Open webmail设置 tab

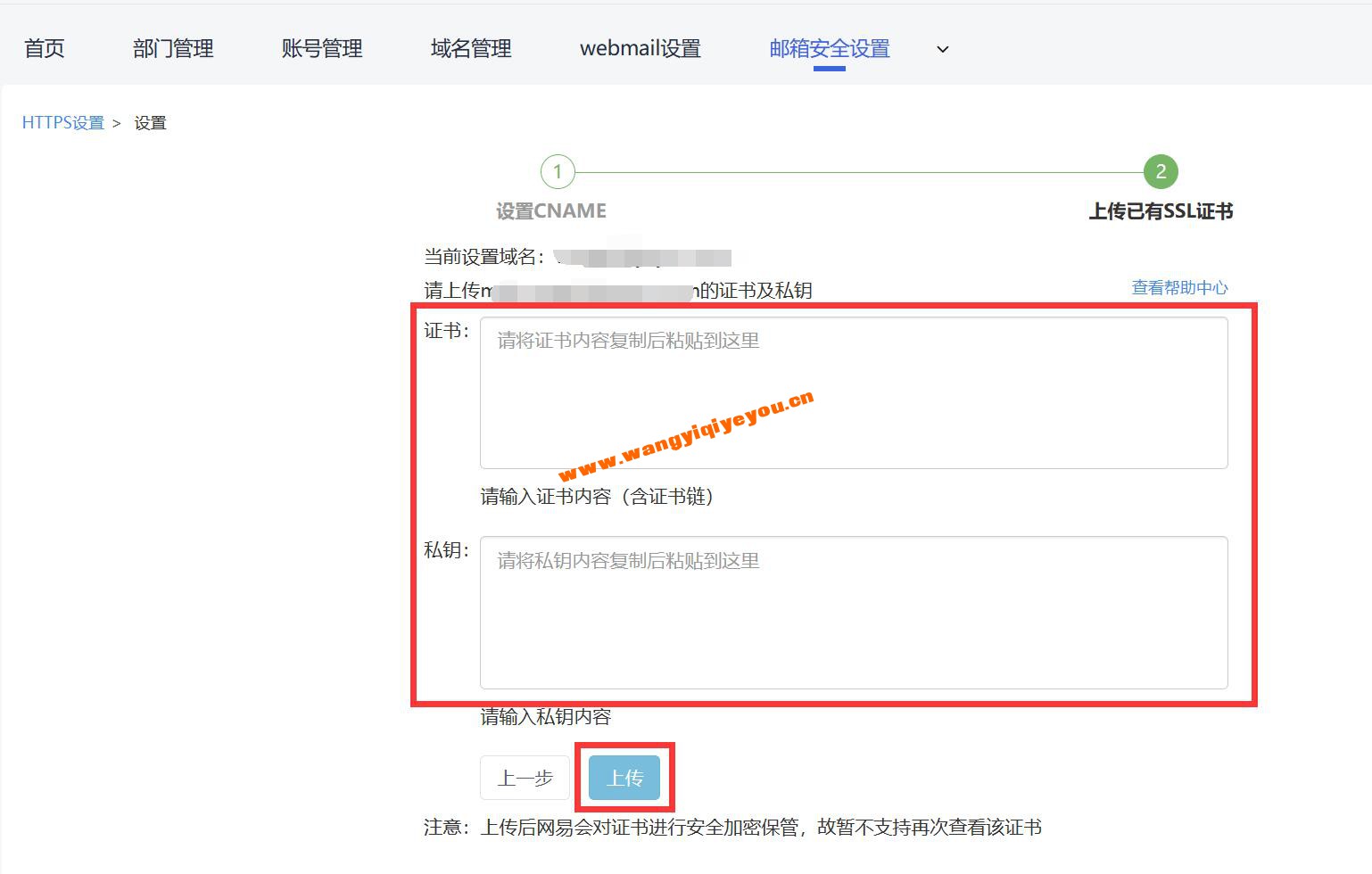coord(641,48)
